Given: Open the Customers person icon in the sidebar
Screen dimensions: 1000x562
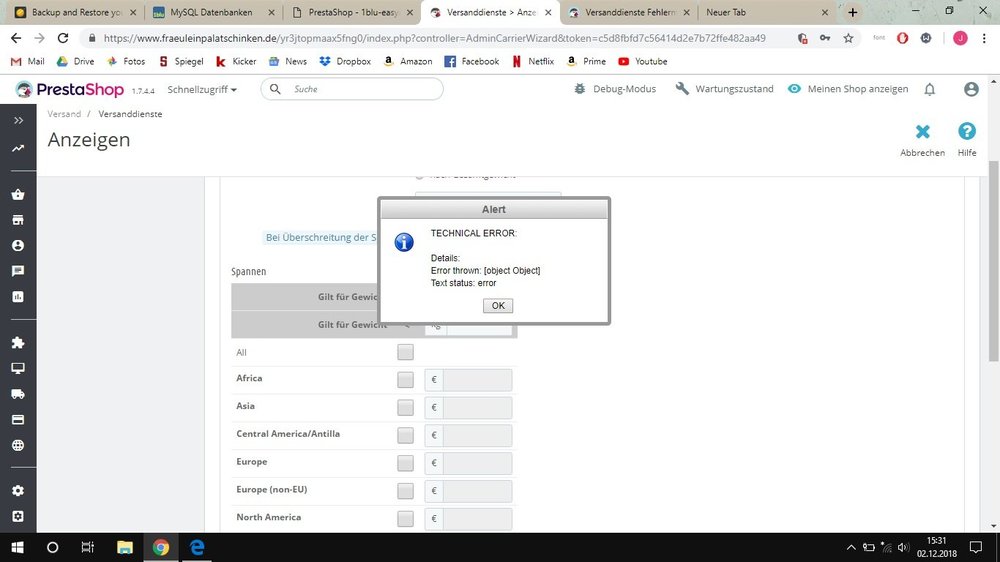Looking at the screenshot, I should point(18,246).
